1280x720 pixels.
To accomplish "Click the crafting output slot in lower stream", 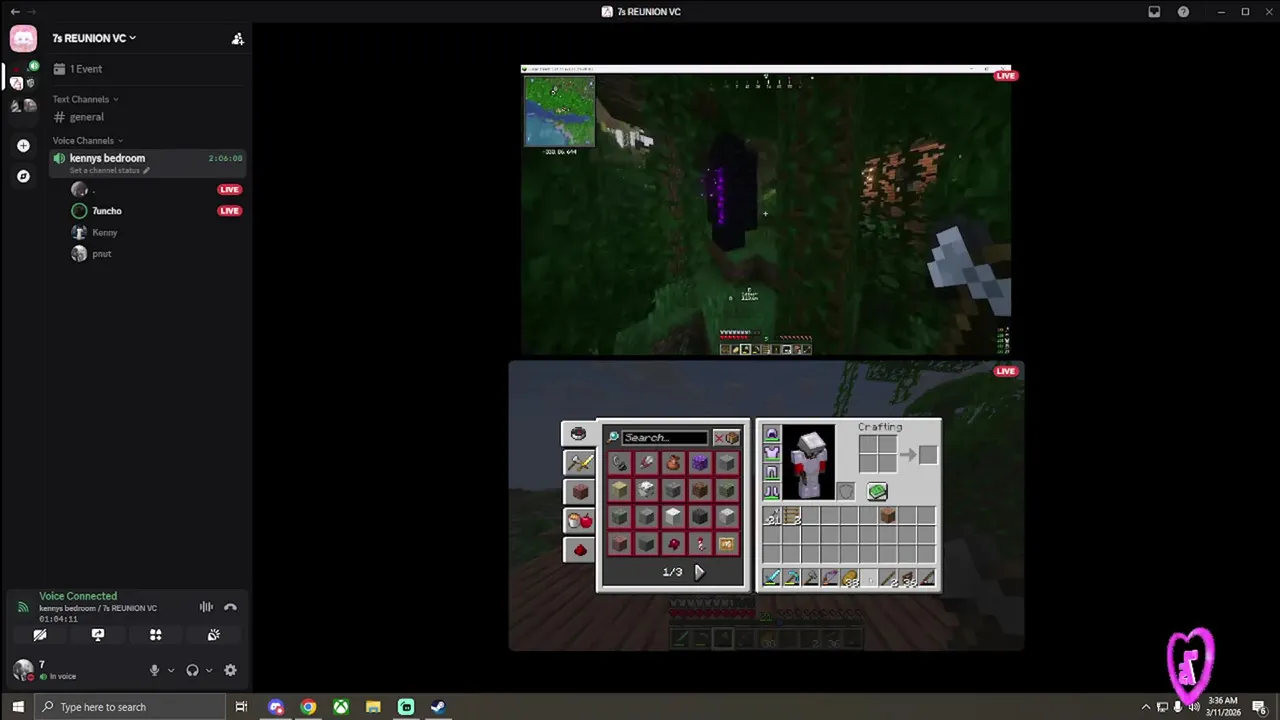I will click(x=928, y=455).
